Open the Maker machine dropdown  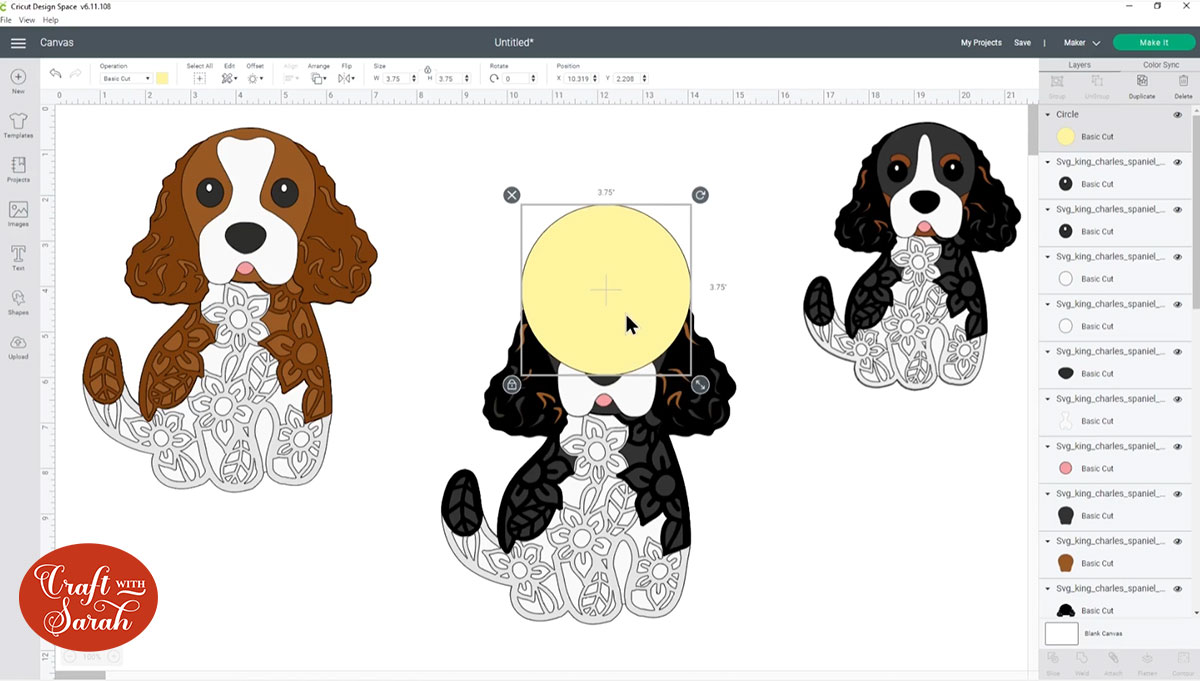coord(1082,43)
